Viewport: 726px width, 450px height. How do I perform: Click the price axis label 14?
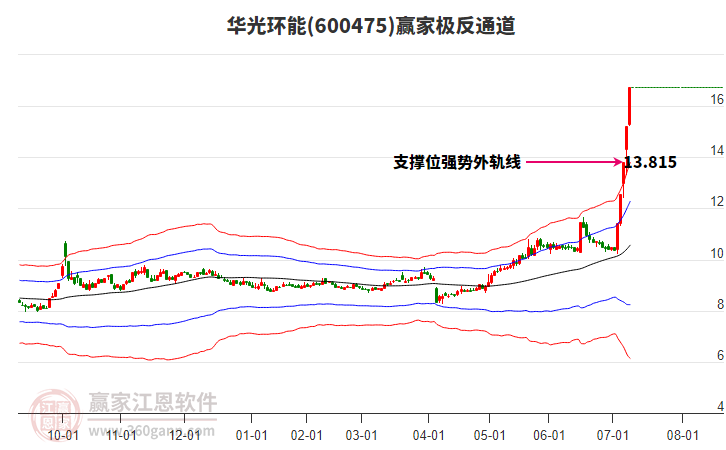(717, 150)
